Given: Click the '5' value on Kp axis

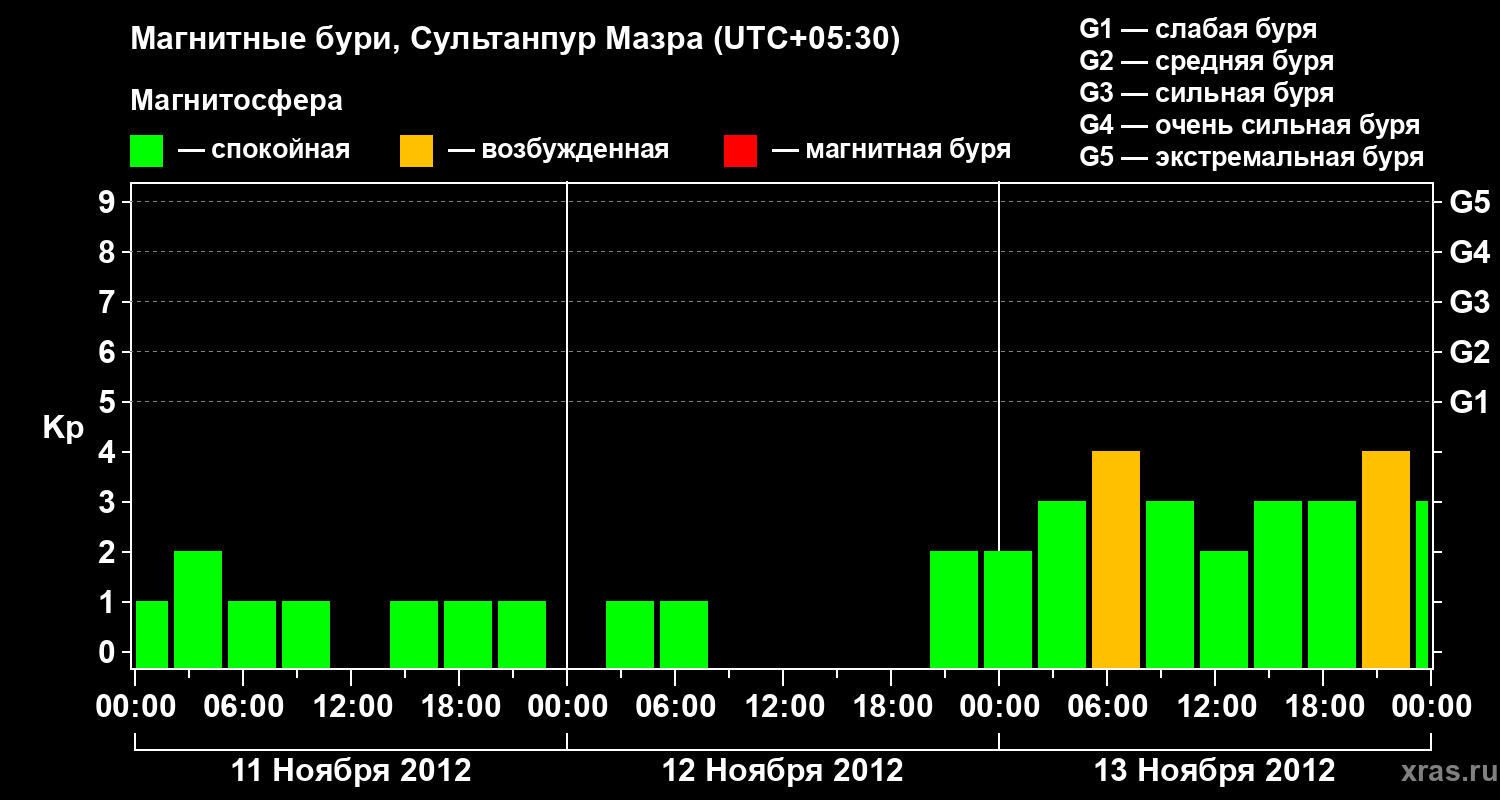Looking at the screenshot, I should pyautogui.click(x=109, y=402).
